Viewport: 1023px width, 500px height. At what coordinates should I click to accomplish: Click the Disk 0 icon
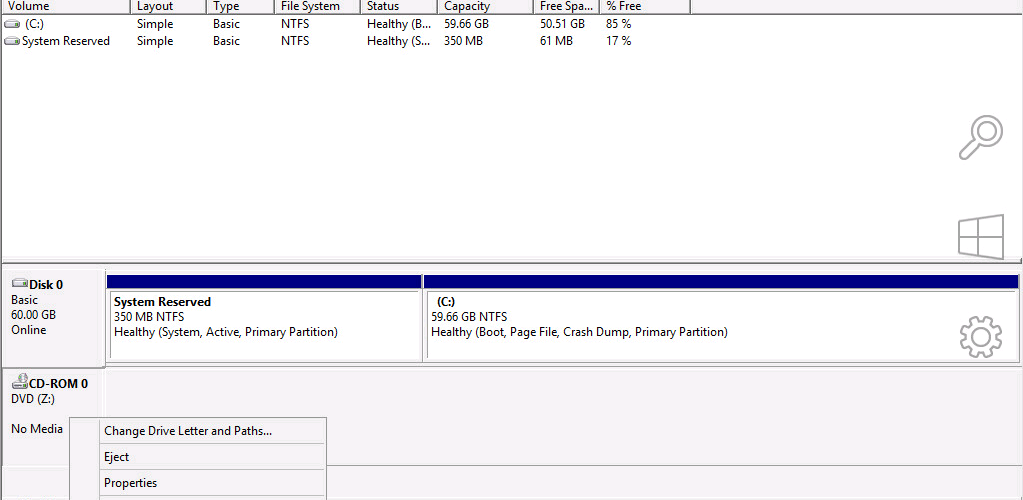pos(20,284)
